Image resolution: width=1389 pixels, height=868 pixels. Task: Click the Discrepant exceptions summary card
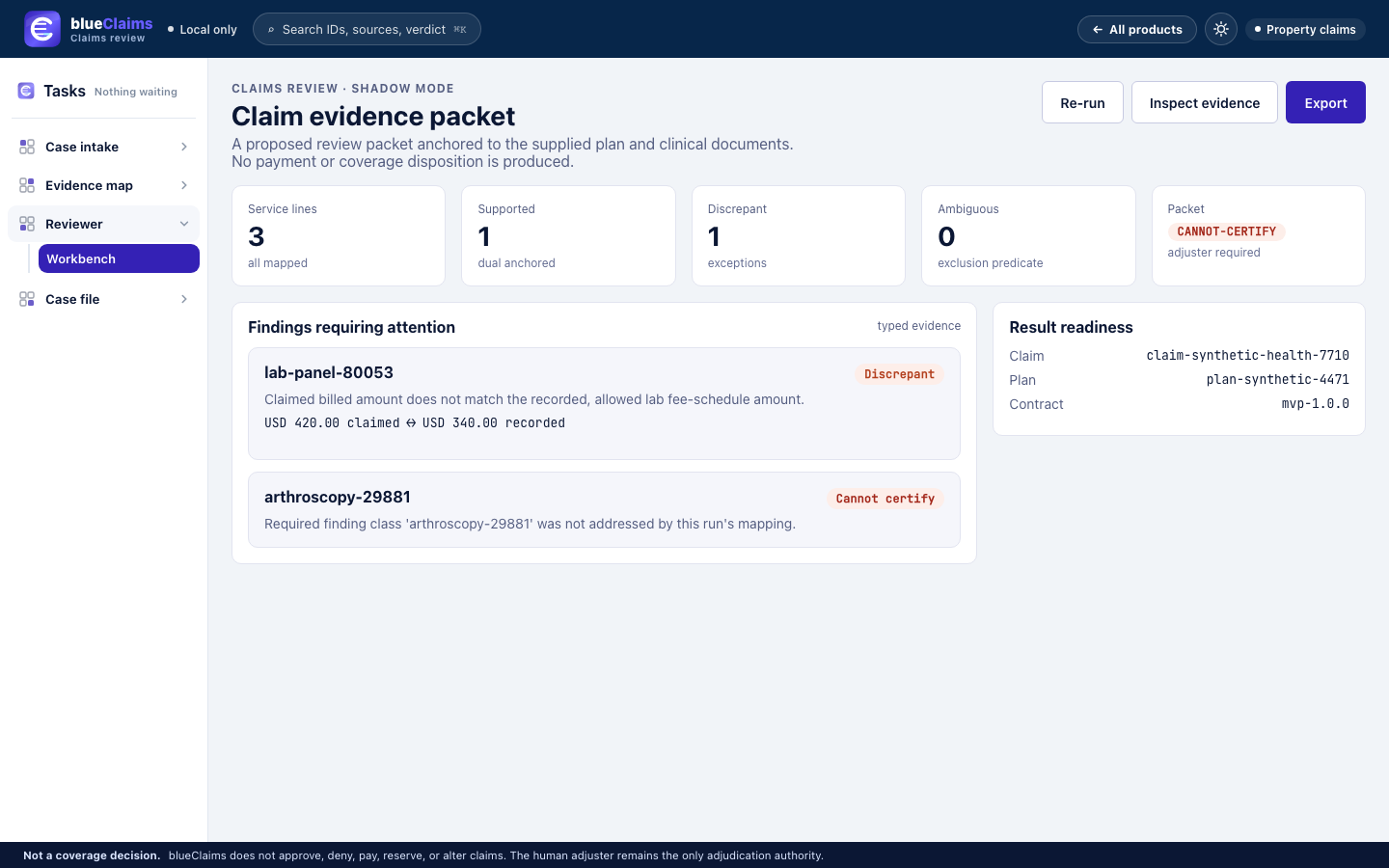[x=799, y=235]
